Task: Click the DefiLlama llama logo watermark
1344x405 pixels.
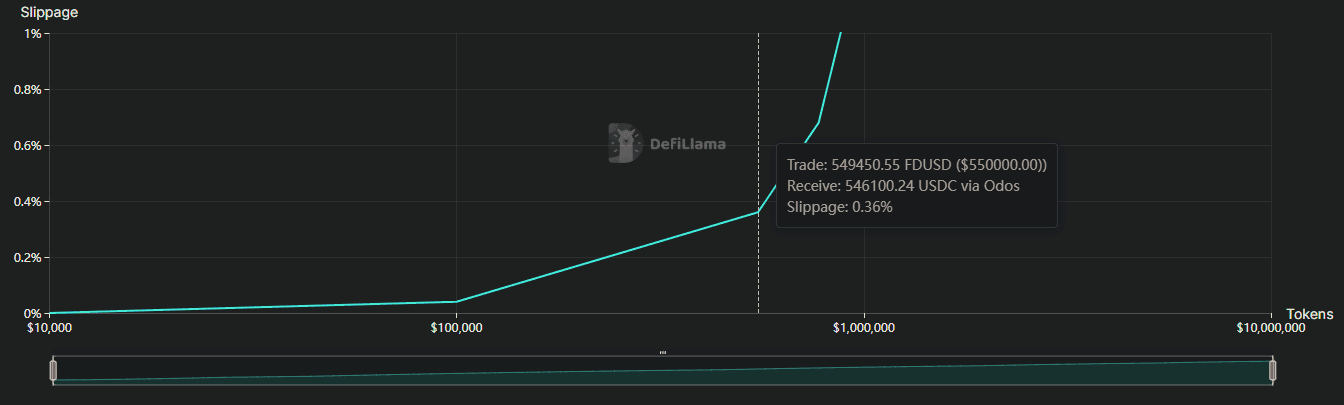Action: pos(625,144)
